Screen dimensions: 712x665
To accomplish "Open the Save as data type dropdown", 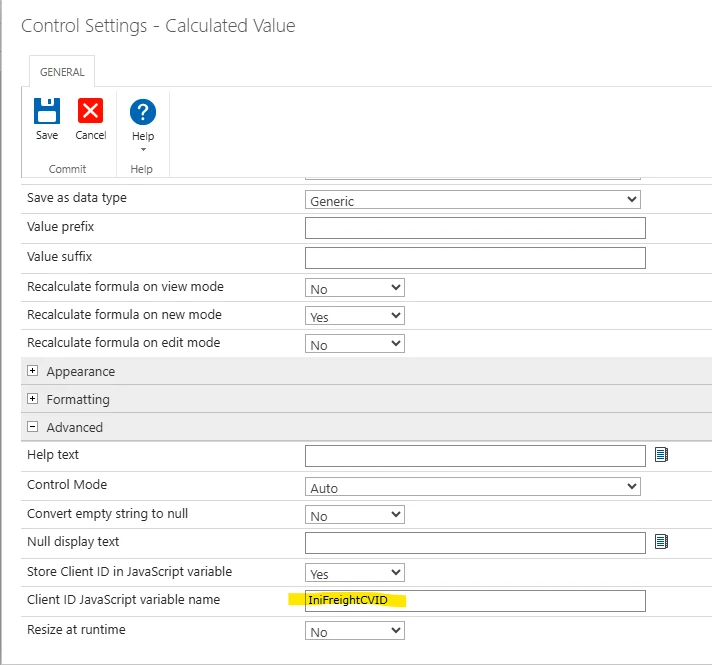I will [x=472, y=200].
